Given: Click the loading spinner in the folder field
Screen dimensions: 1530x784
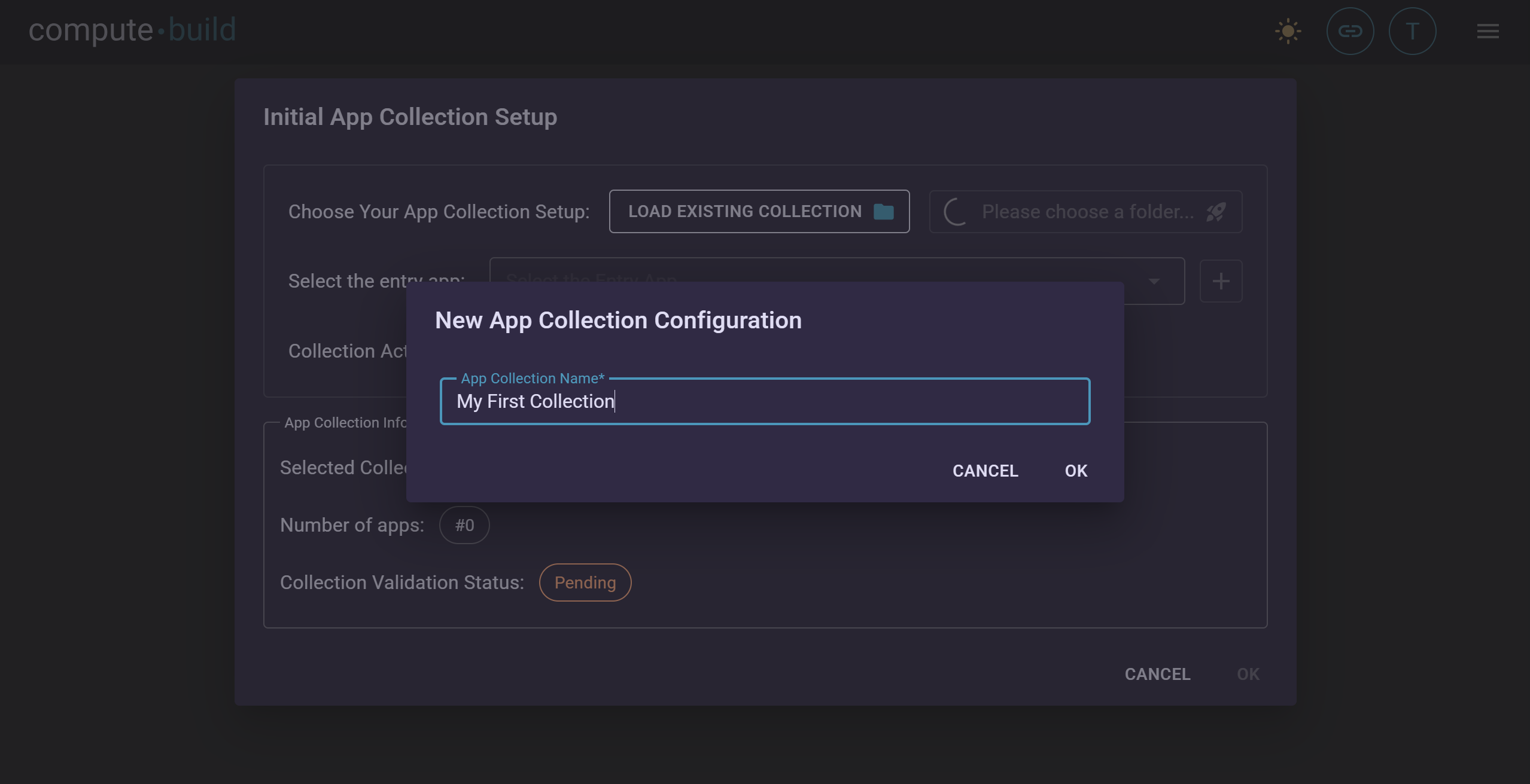Looking at the screenshot, I should 956,212.
